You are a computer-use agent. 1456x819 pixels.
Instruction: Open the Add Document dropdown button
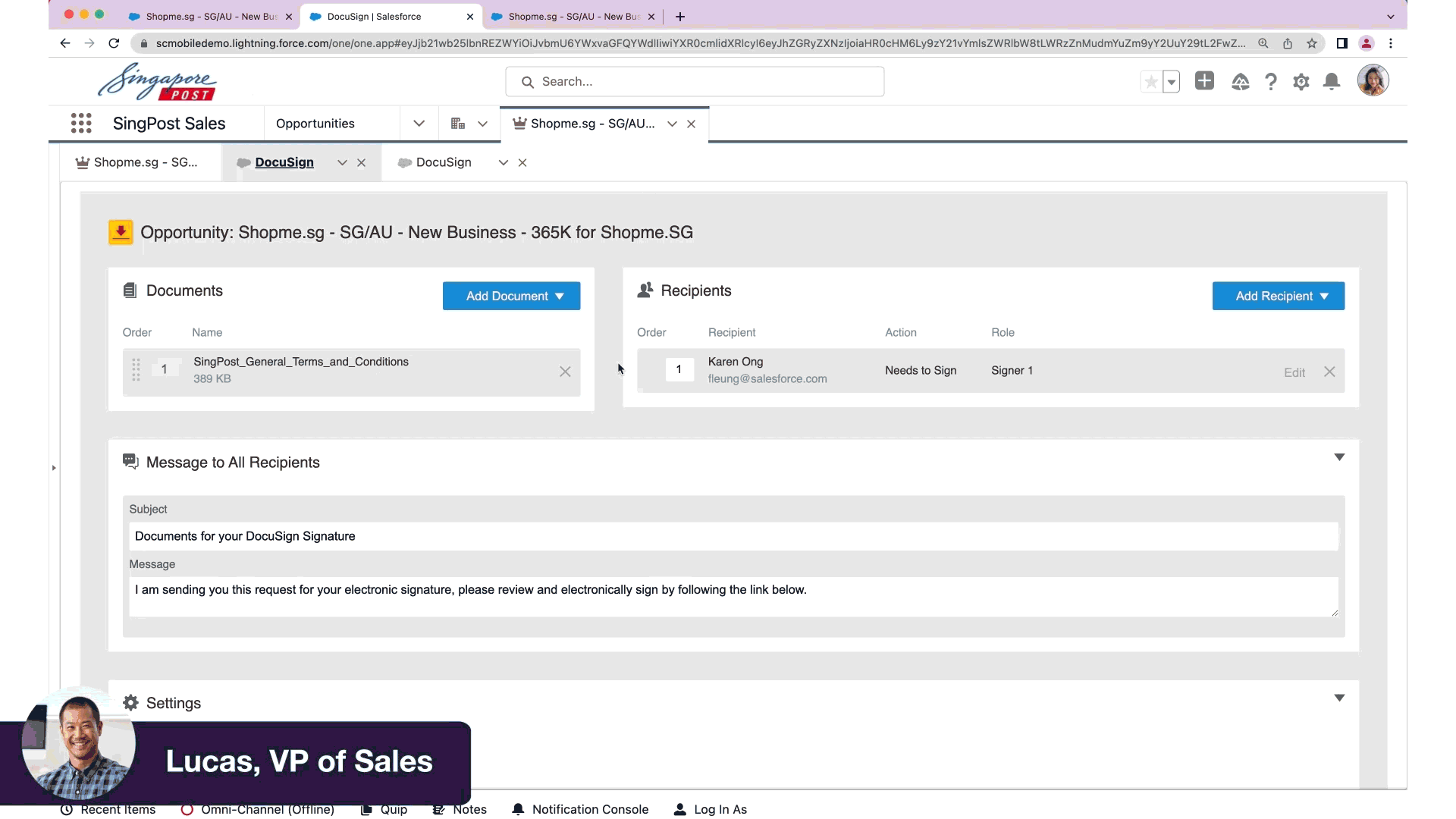click(512, 296)
